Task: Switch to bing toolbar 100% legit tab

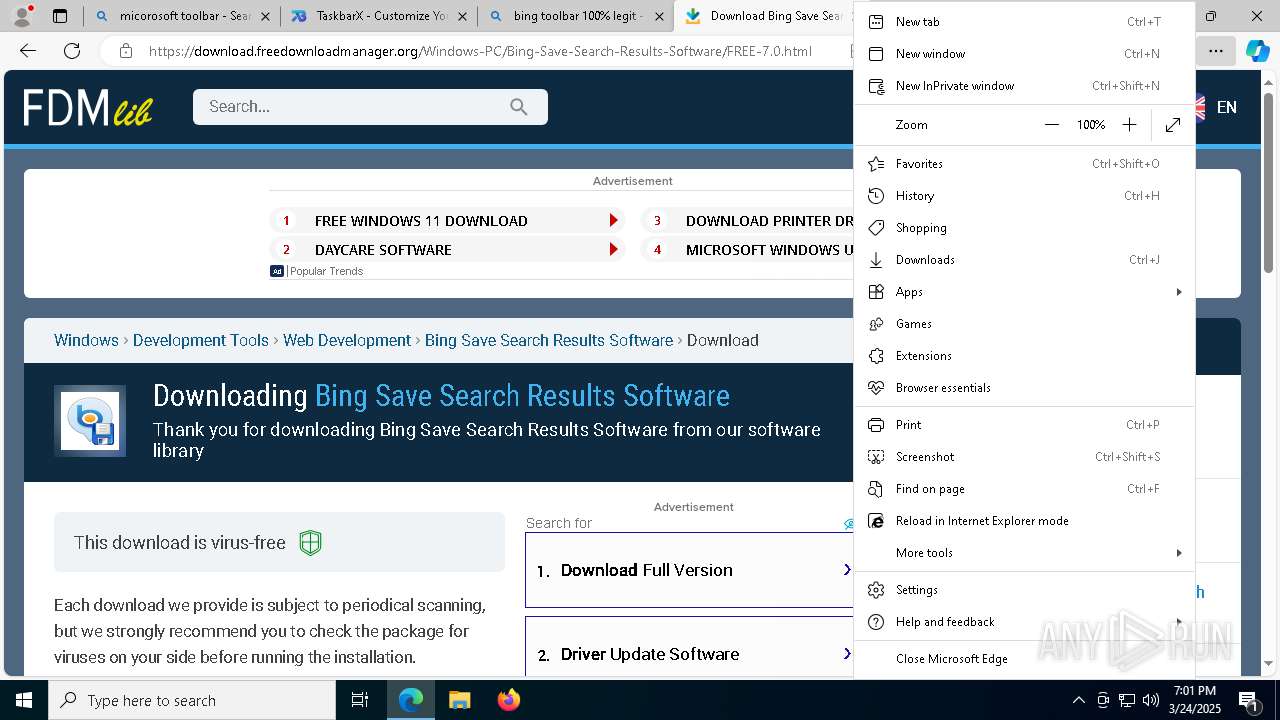Action: tap(577, 16)
